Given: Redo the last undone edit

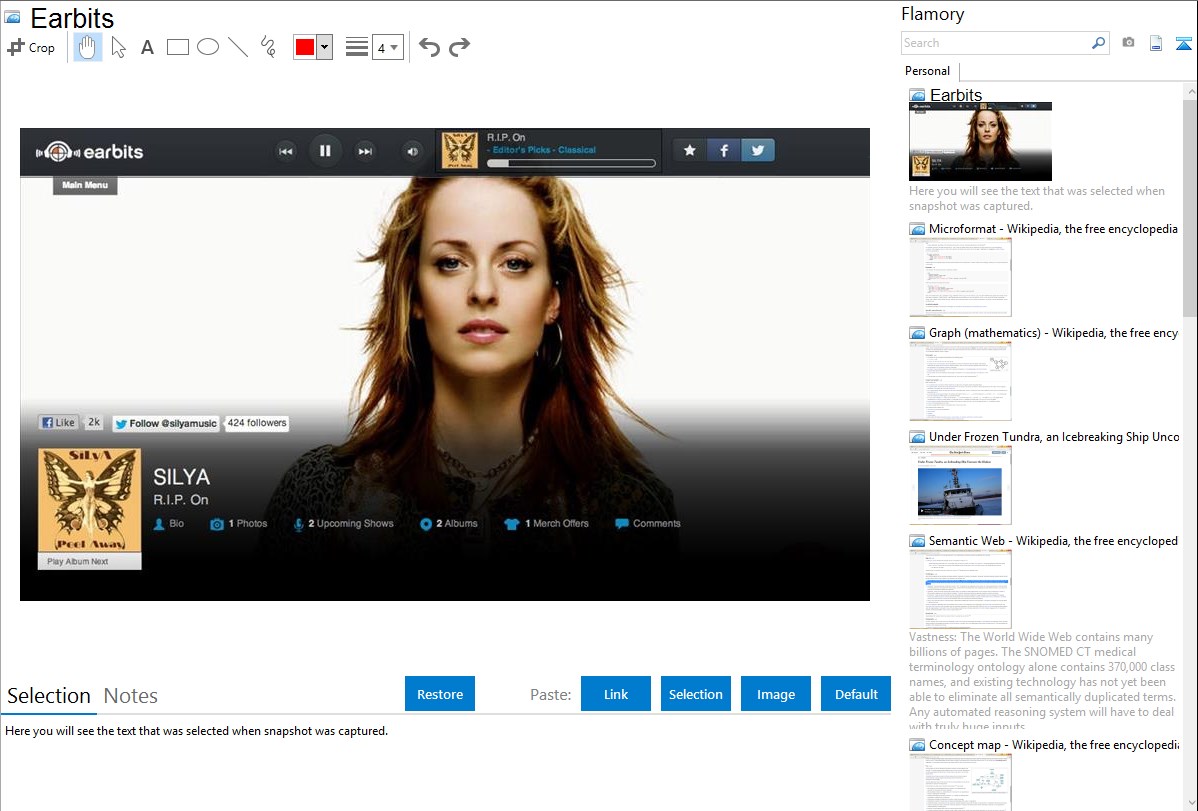Looking at the screenshot, I should tap(459, 47).
